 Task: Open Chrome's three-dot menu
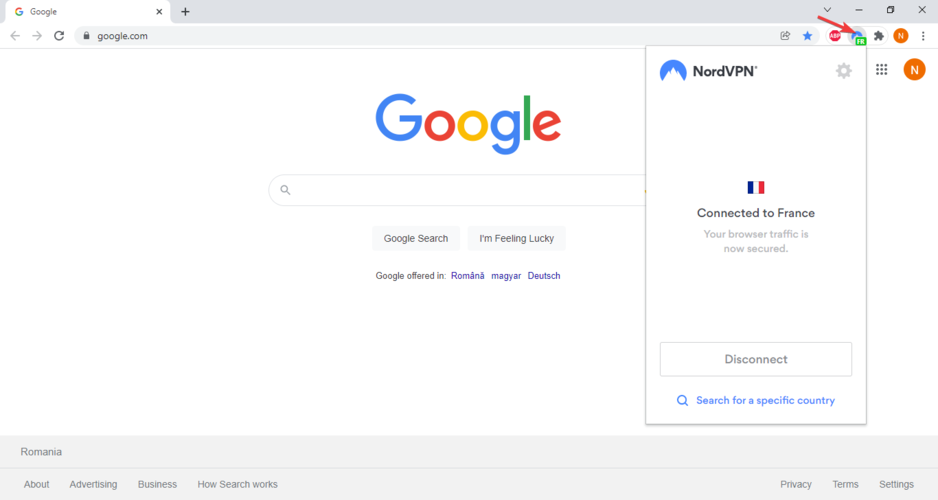923,36
